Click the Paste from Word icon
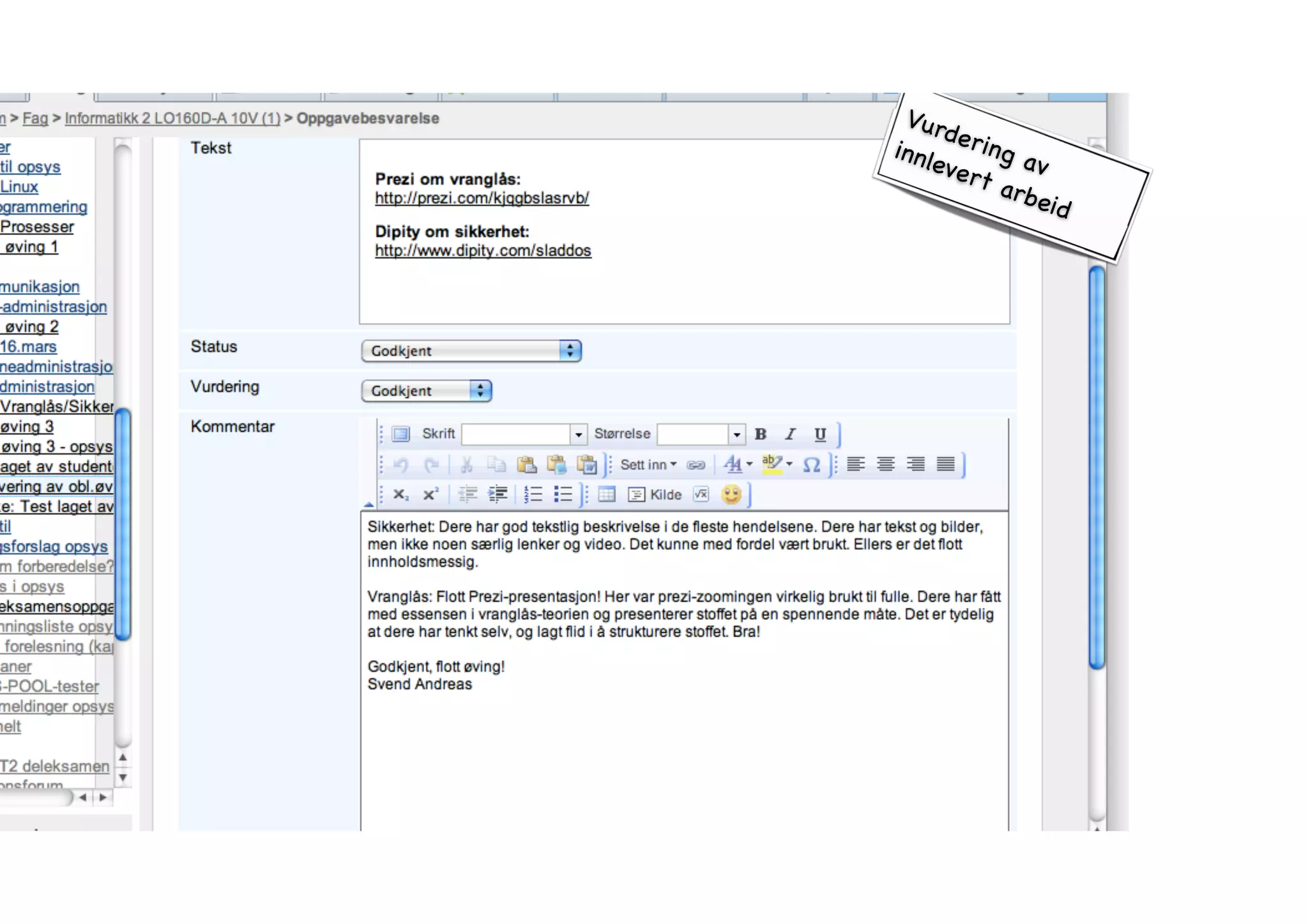 [587, 464]
